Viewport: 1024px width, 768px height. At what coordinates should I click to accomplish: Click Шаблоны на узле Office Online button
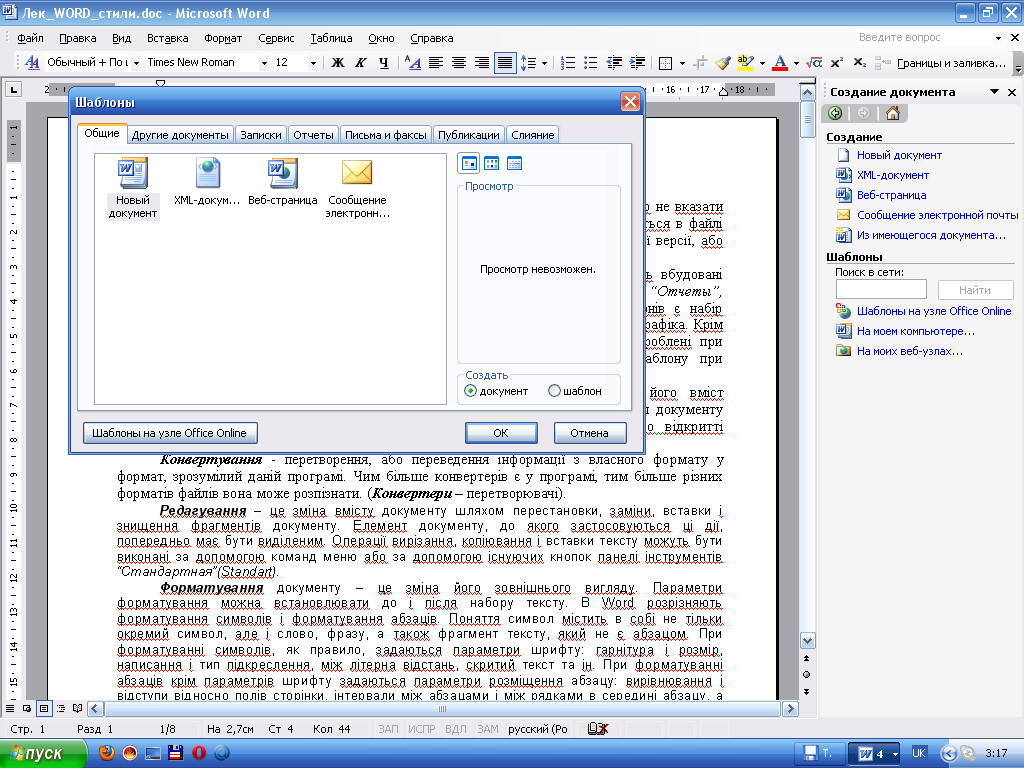pyautogui.click(x=170, y=433)
